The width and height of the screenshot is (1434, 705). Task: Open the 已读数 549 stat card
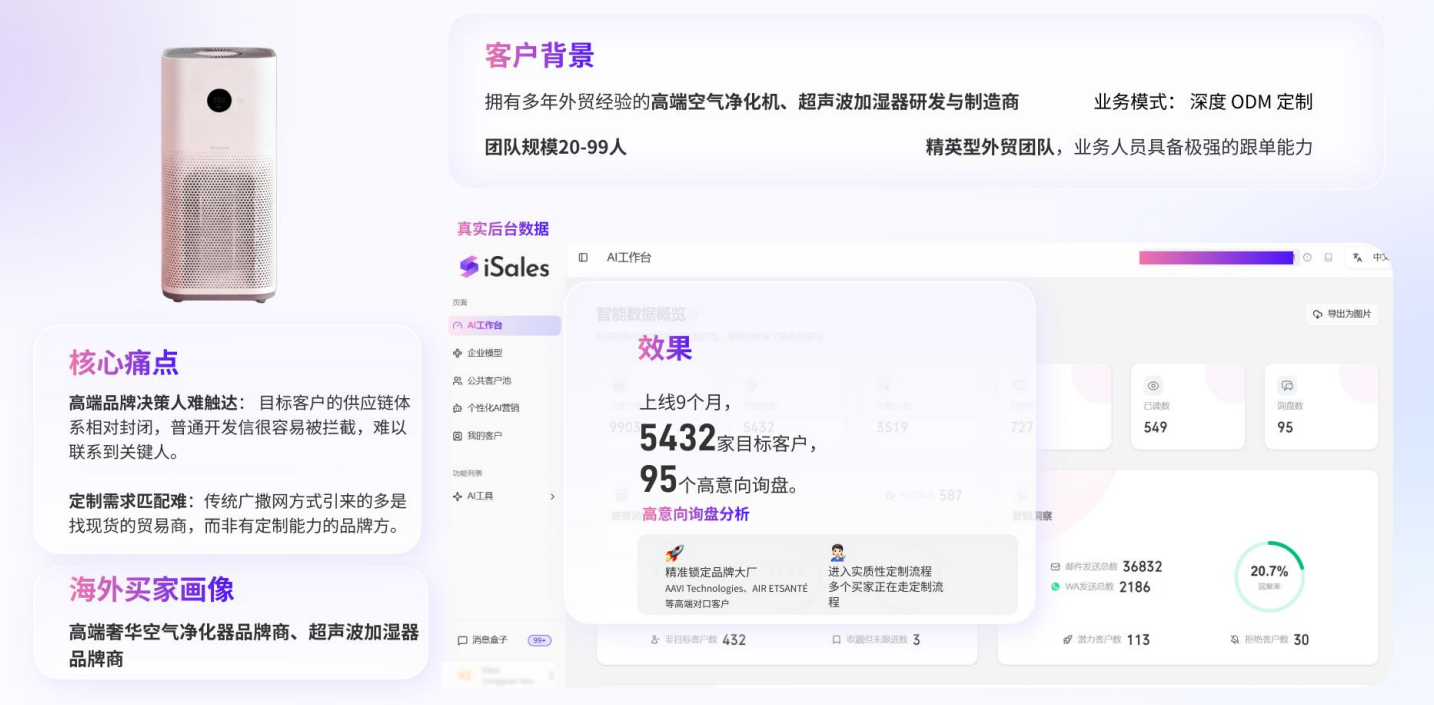coord(1188,406)
